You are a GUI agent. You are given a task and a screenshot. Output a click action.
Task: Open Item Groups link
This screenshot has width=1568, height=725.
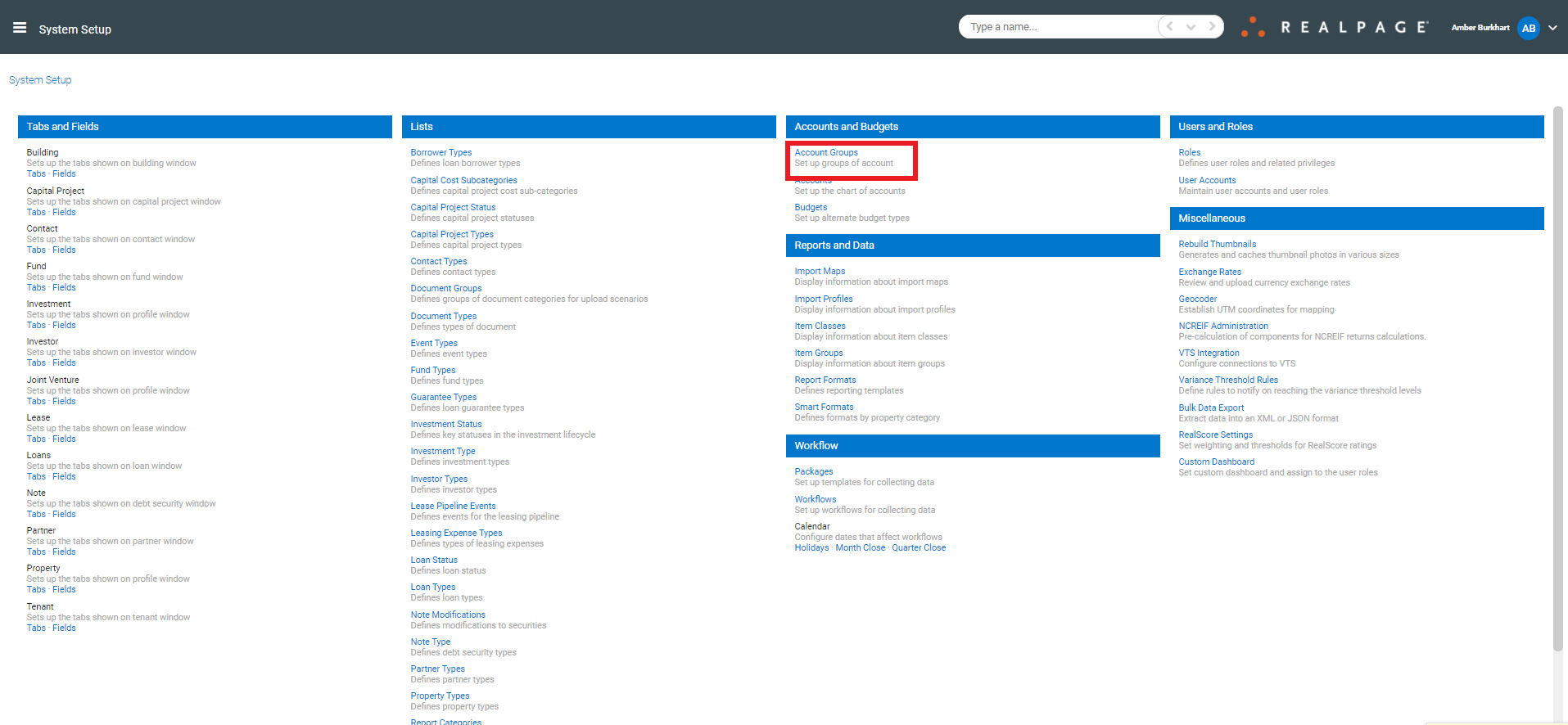[819, 353]
